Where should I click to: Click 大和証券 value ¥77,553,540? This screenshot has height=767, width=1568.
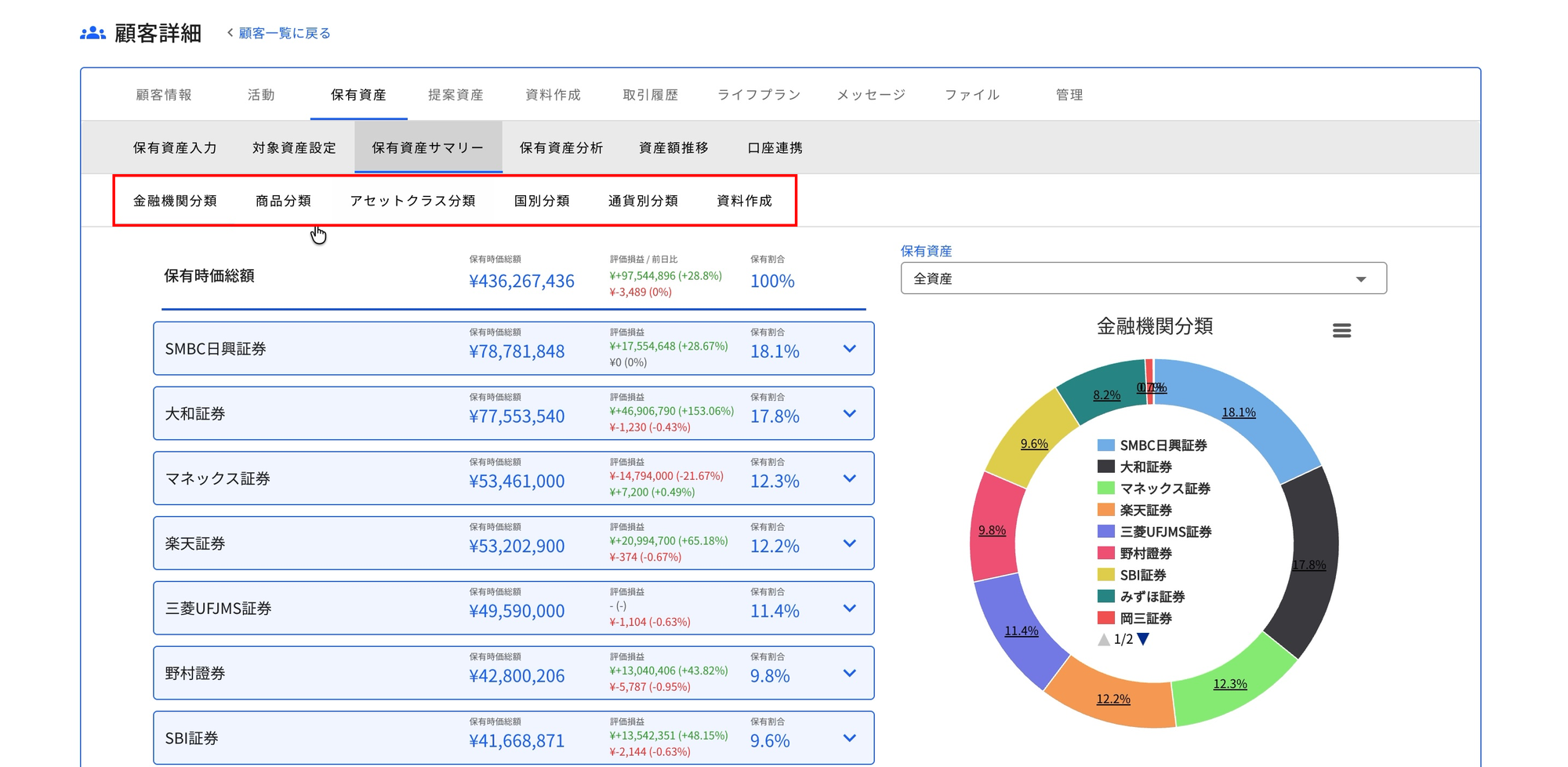coord(517,416)
